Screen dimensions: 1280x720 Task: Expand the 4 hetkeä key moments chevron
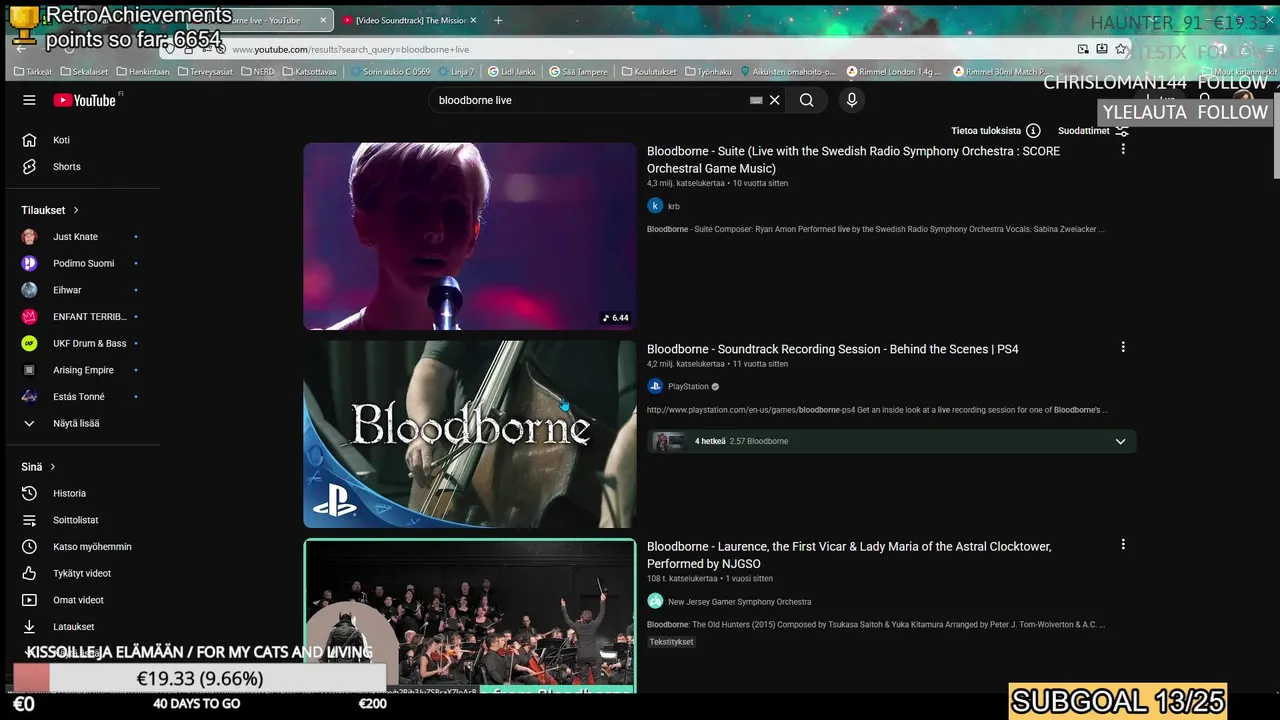[x=1120, y=441]
